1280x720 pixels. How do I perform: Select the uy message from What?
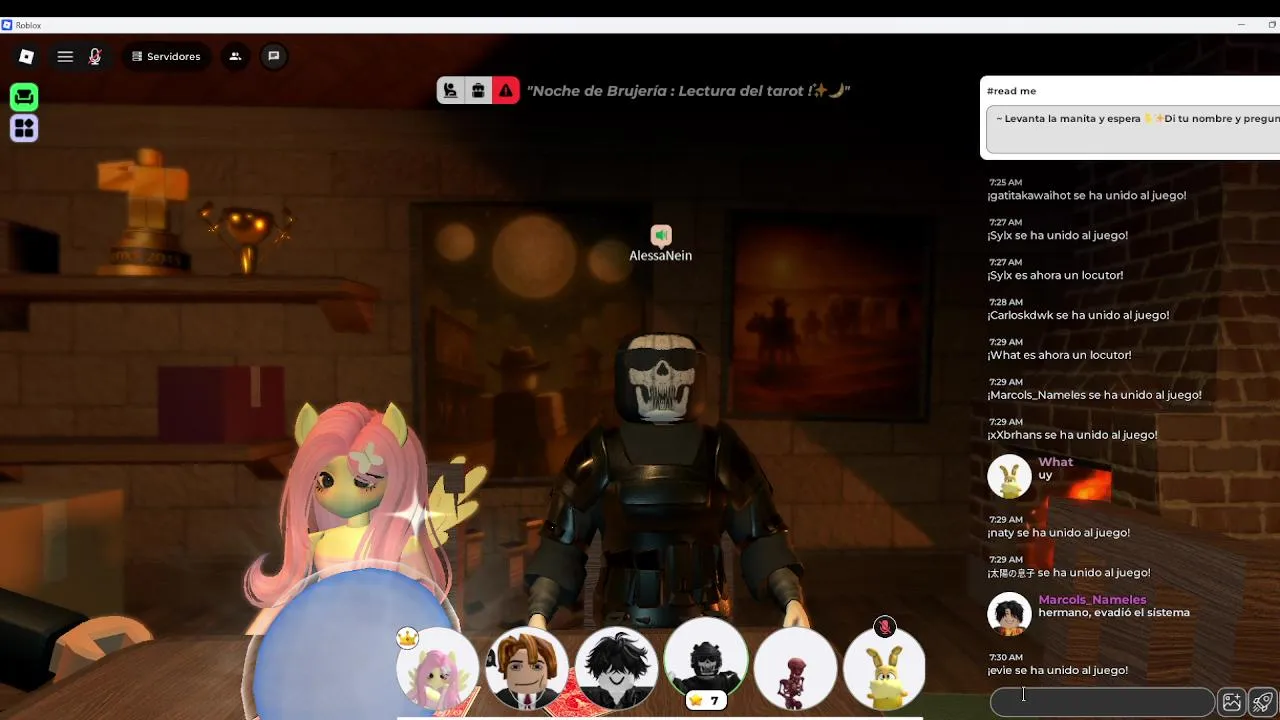(x=1045, y=476)
